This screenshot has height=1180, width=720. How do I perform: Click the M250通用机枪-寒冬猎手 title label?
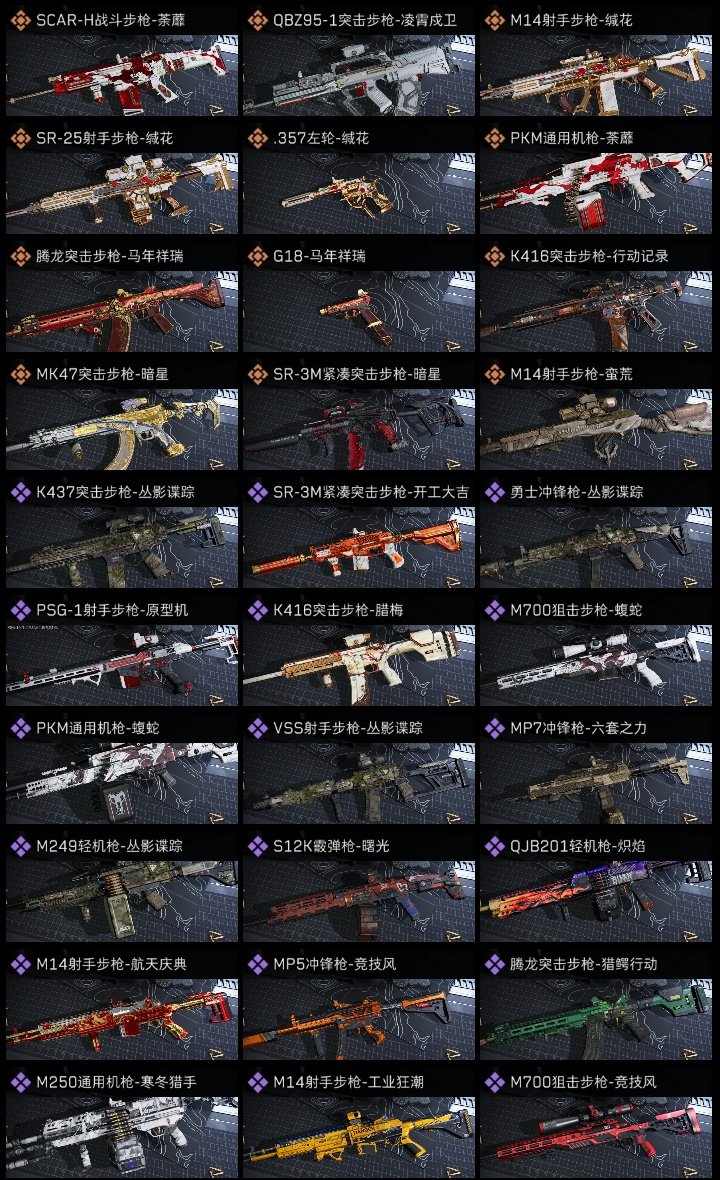coord(116,1082)
